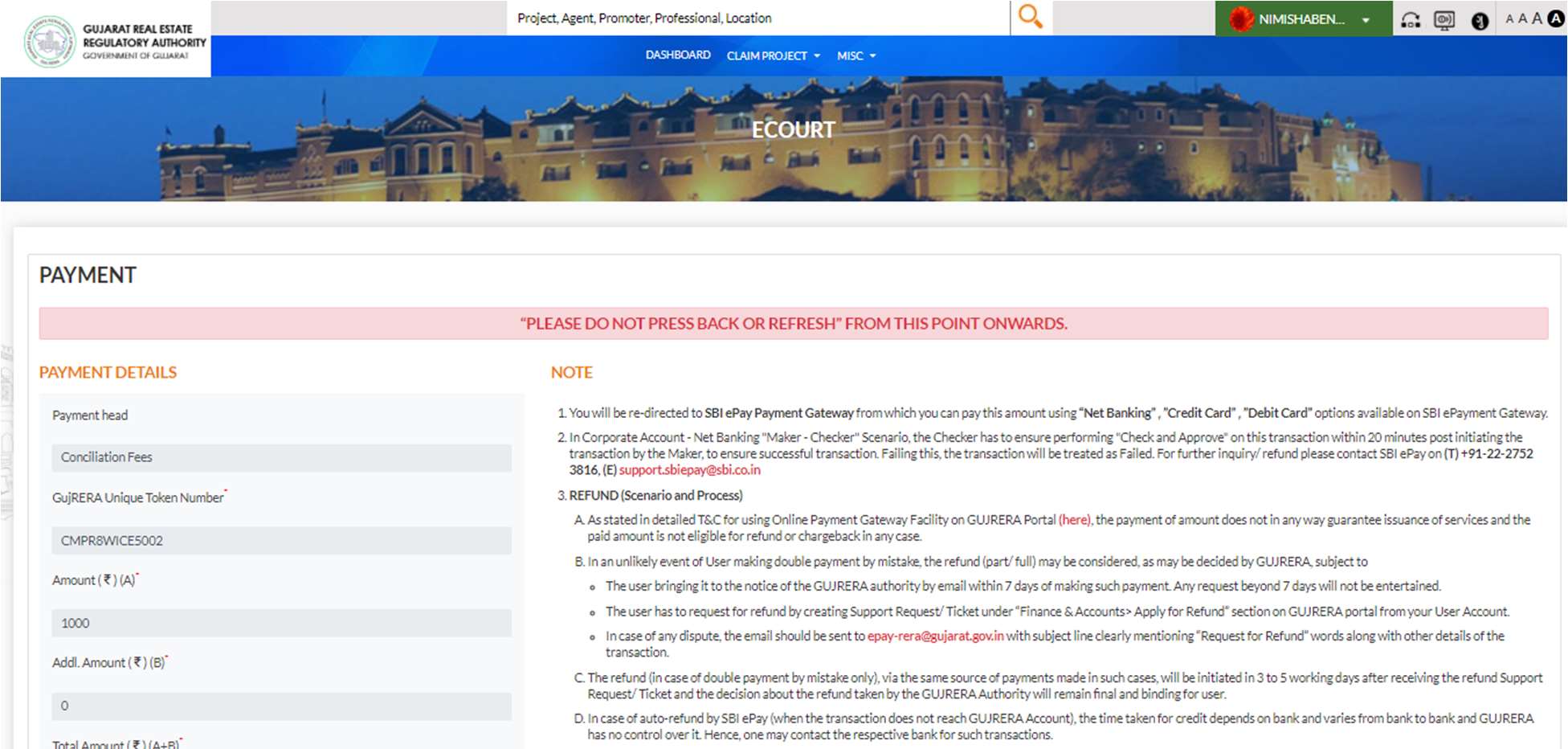Click the PAYMENT DETAILS heading
This screenshot has height=749, width=1568.
point(108,372)
